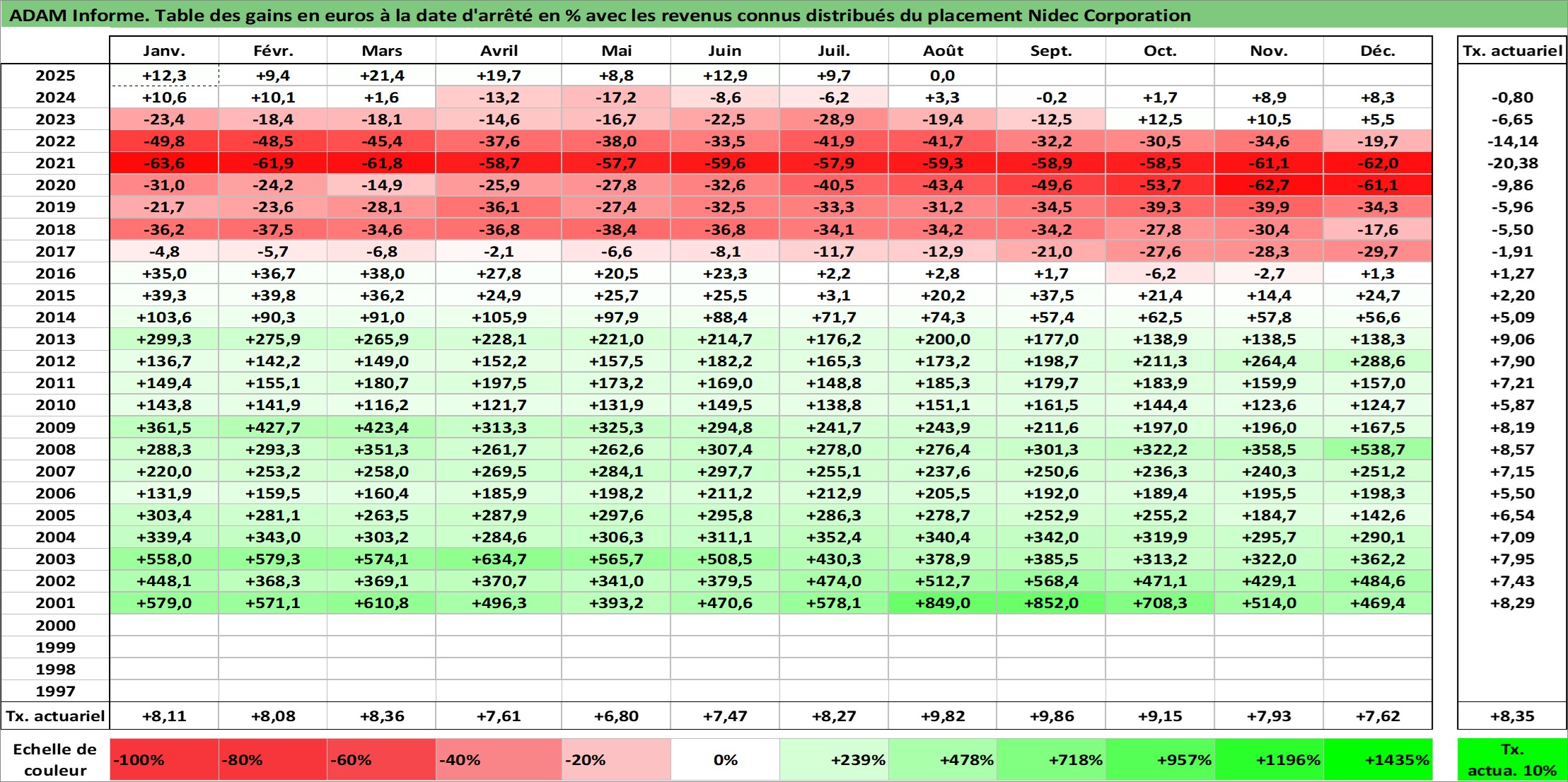Select the +852,0 cell in 2001
1568x782 pixels.
pyautogui.click(x=1051, y=603)
